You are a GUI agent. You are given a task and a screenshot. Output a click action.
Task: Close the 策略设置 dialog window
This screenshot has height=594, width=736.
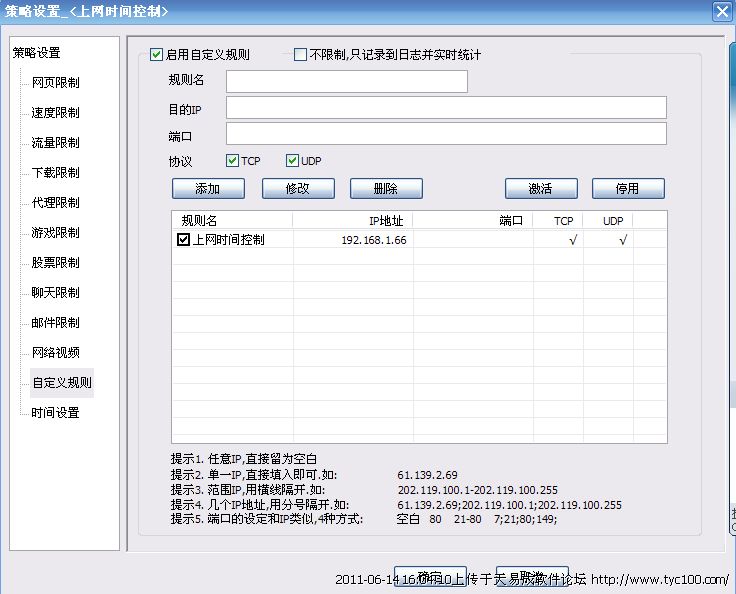(721, 11)
